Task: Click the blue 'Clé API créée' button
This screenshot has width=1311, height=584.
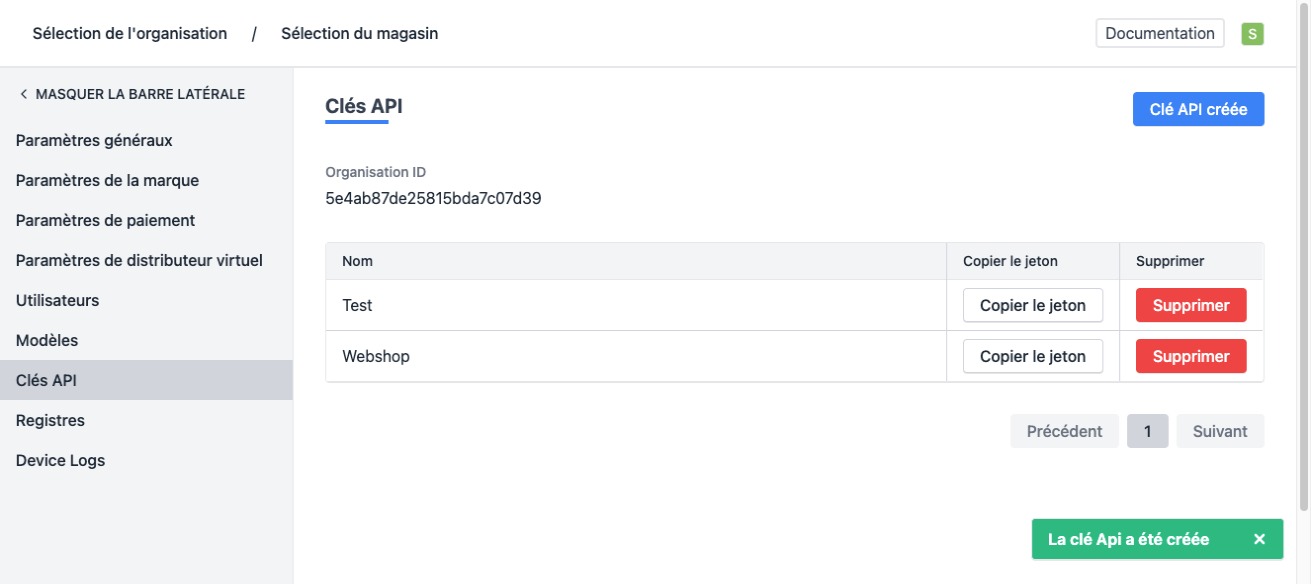Action: (1198, 109)
